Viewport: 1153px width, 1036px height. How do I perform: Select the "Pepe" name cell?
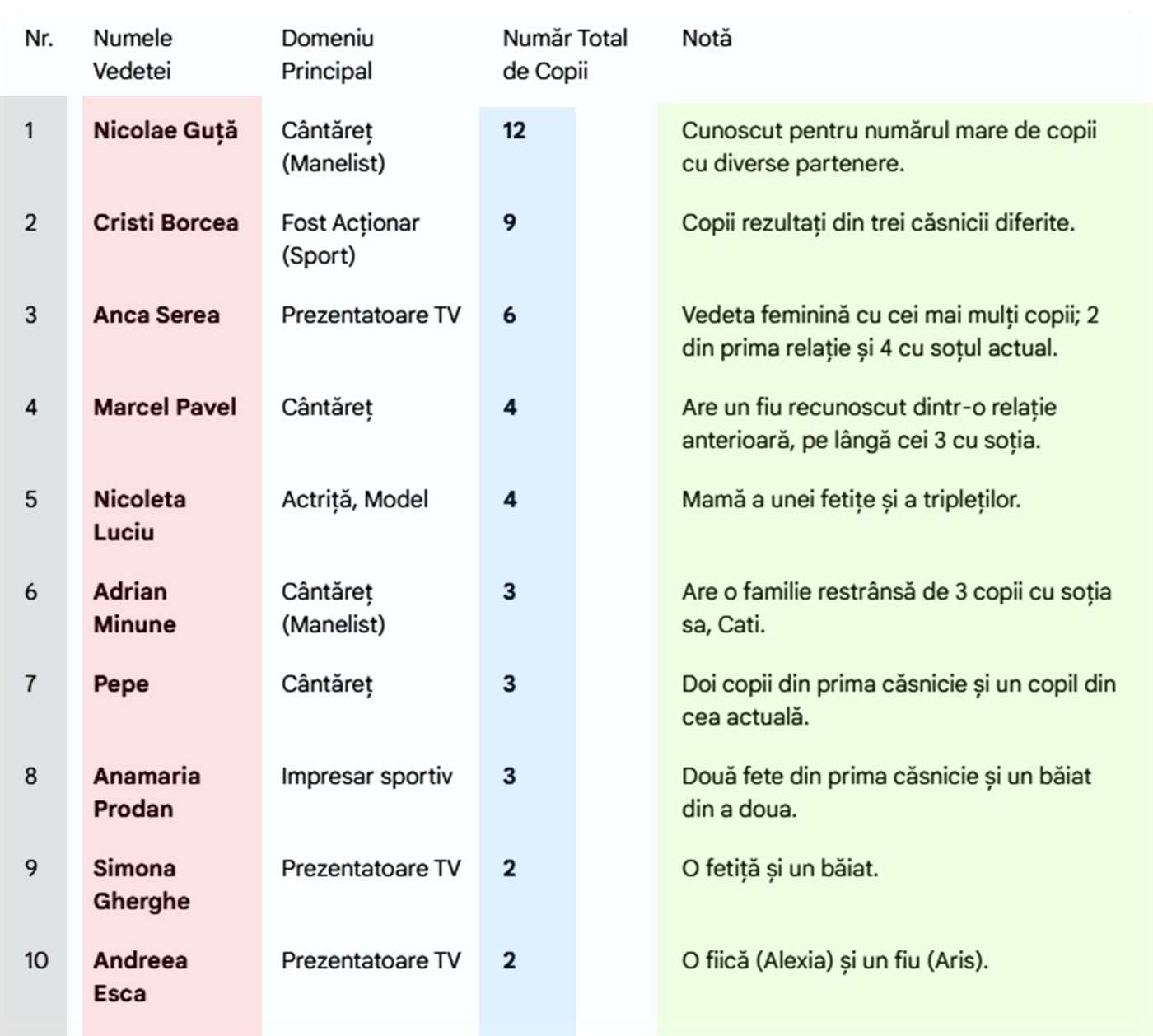click(121, 684)
